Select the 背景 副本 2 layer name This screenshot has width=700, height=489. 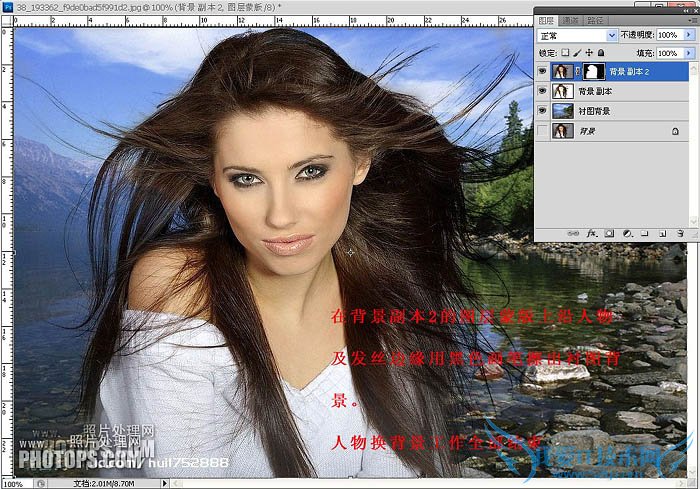pyautogui.click(x=629, y=71)
